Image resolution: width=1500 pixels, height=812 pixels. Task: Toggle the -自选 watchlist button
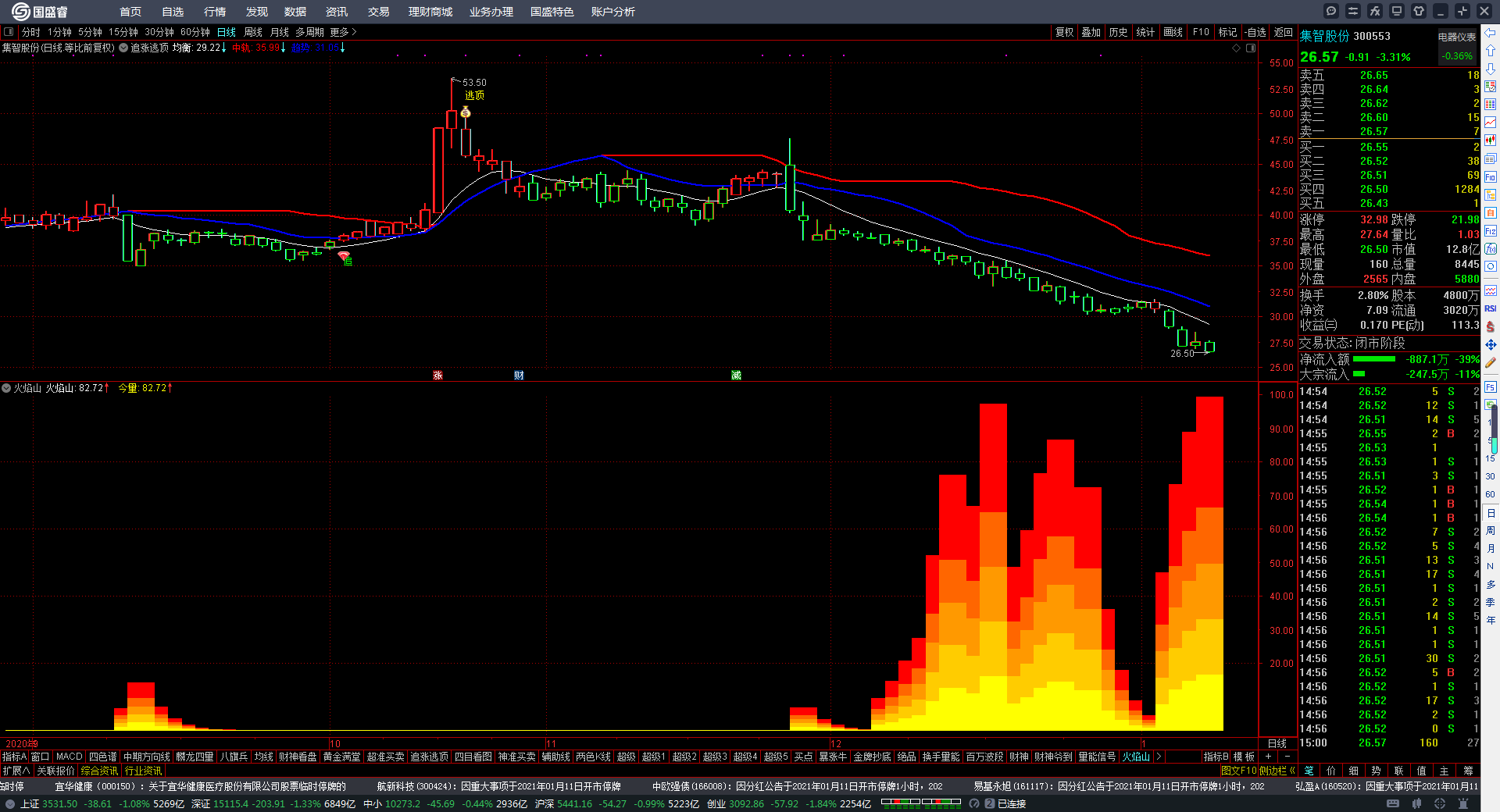(x=1256, y=32)
